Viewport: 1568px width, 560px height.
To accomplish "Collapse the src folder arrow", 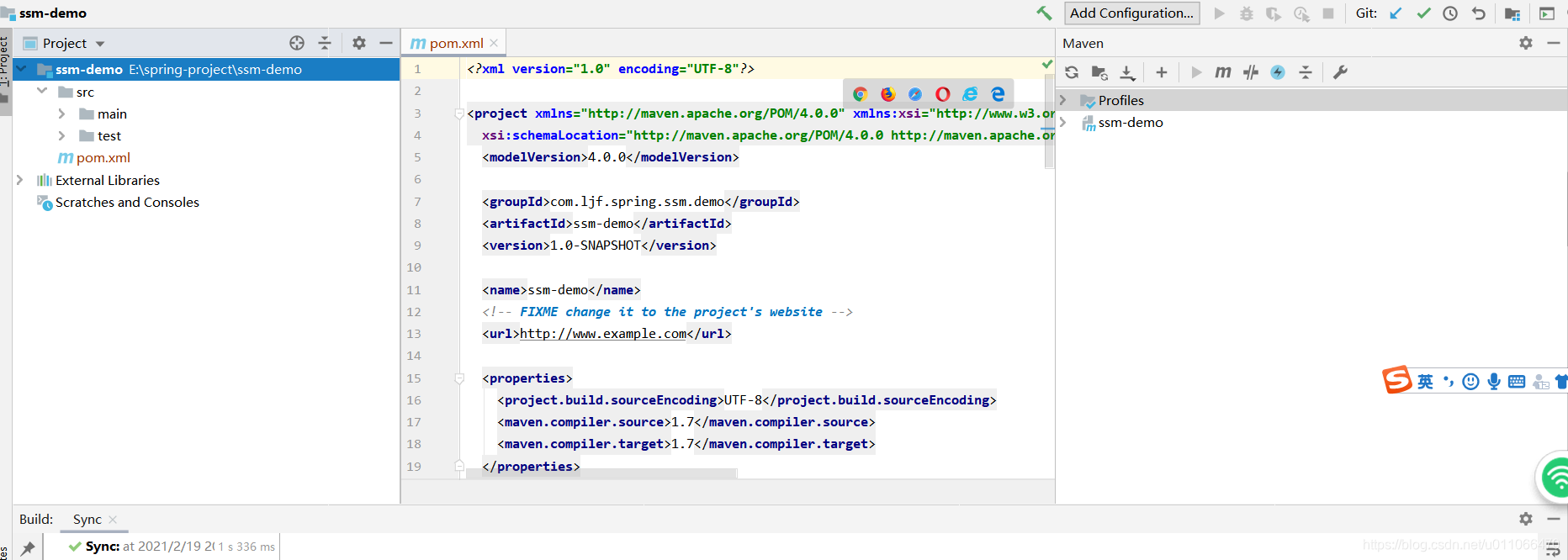I will (x=41, y=91).
